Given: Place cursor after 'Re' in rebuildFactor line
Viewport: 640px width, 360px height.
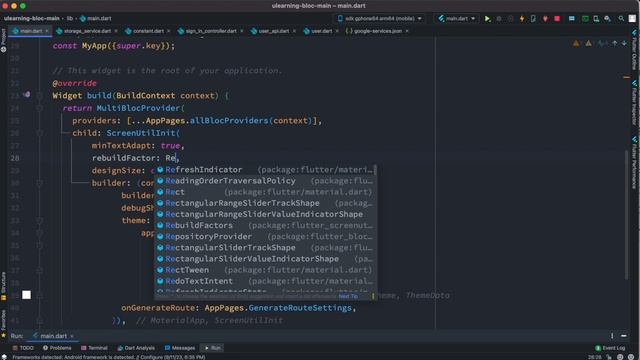Looking at the screenshot, I should [x=176, y=158].
